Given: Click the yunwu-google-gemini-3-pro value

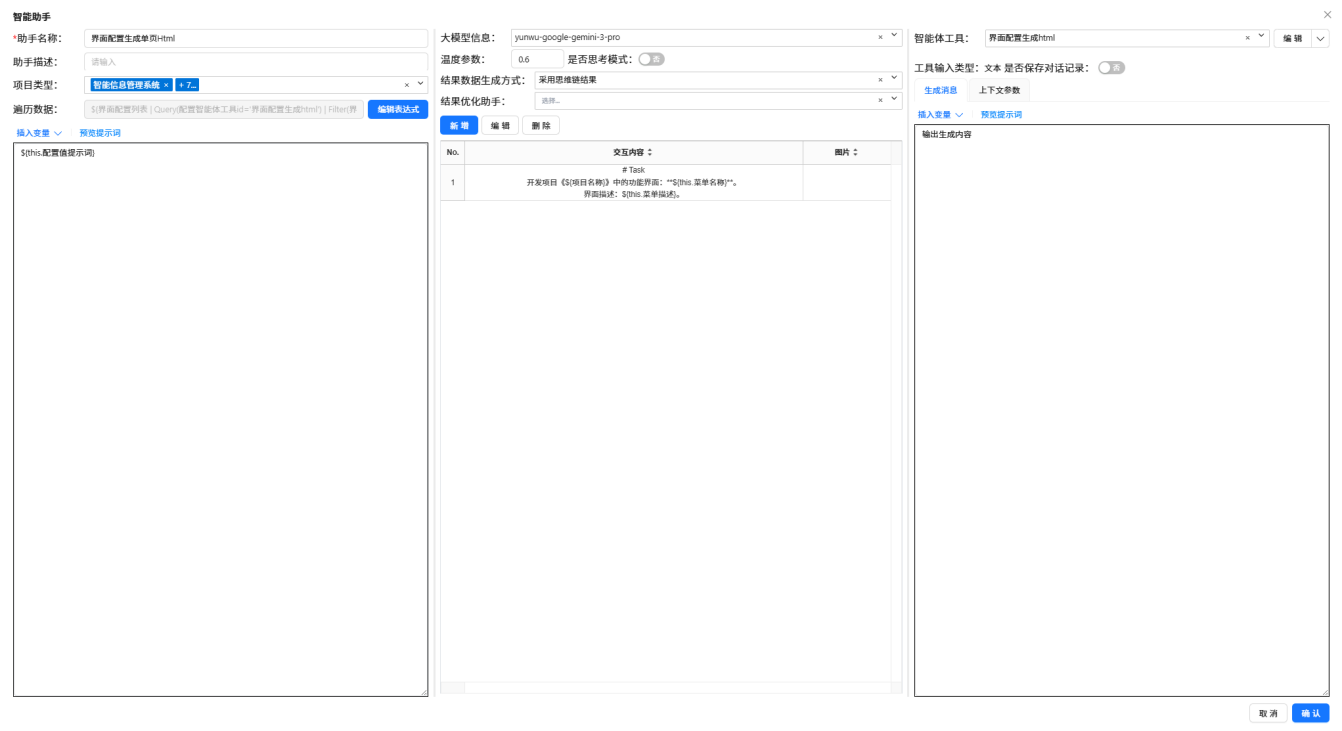Looking at the screenshot, I should pyautogui.click(x=567, y=37).
